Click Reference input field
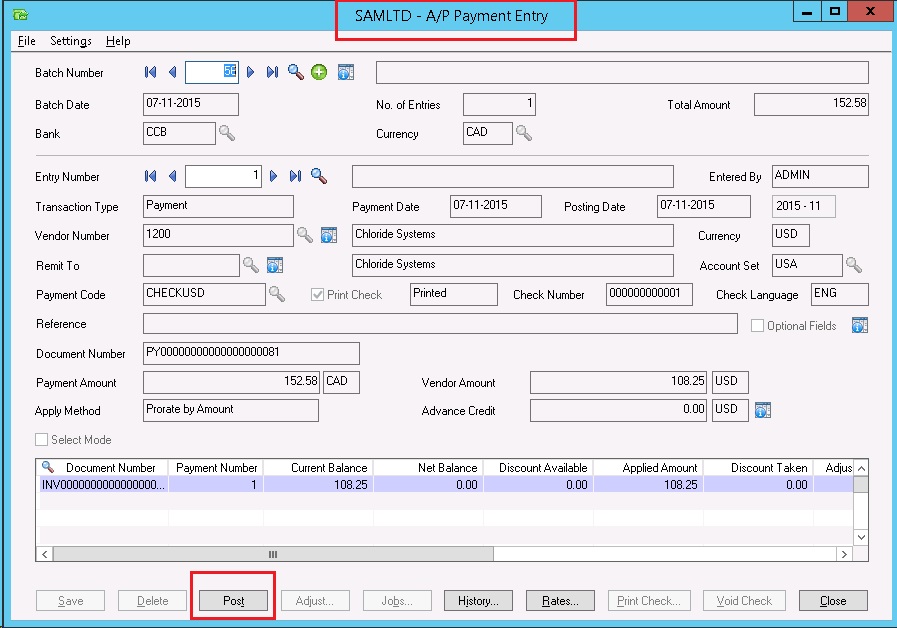This screenshot has width=897, height=628. coord(440,323)
